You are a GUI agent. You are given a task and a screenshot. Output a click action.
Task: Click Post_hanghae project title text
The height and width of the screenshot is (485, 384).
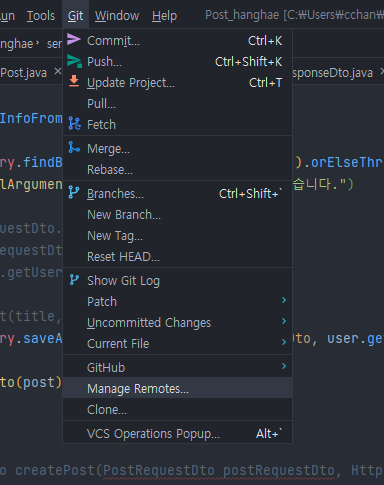tap(242, 15)
